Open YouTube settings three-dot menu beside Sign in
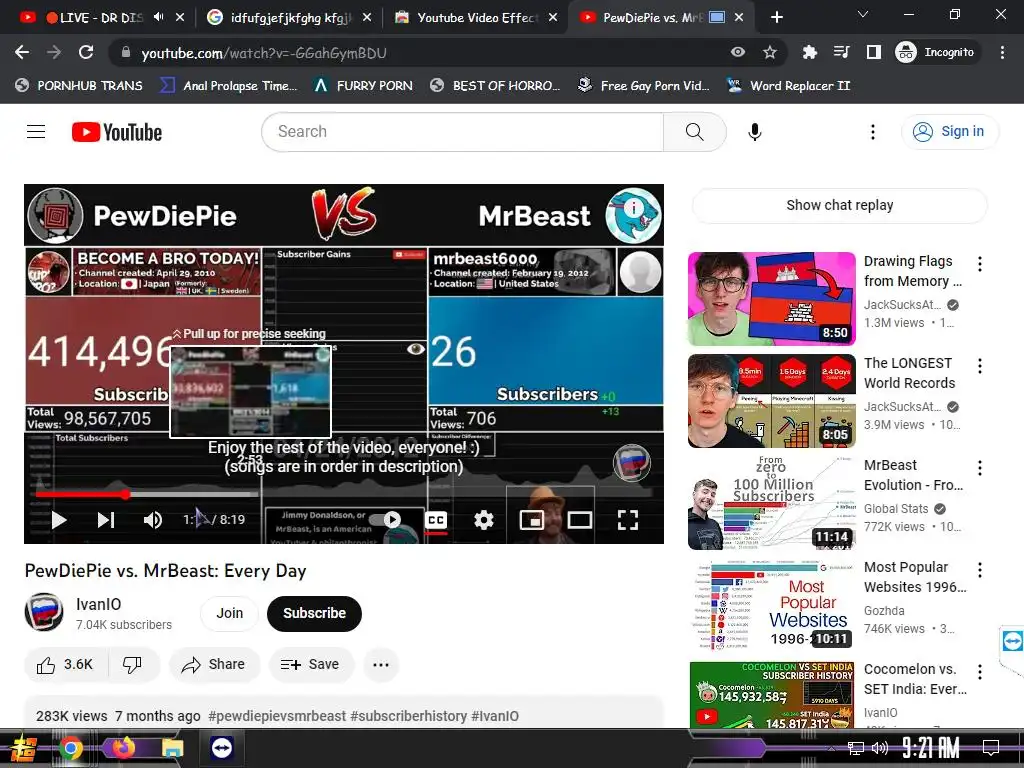The image size is (1024, 768). (x=872, y=132)
